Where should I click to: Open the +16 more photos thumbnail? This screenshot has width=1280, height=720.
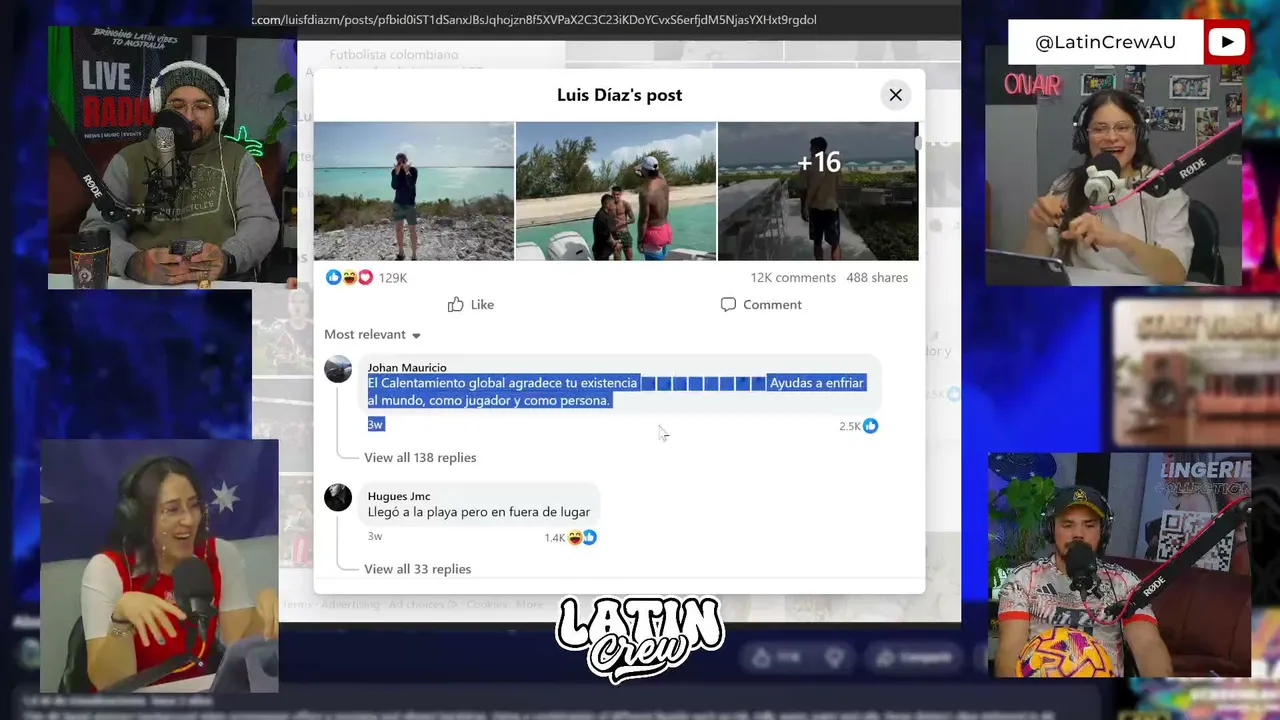[x=817, y=191]
